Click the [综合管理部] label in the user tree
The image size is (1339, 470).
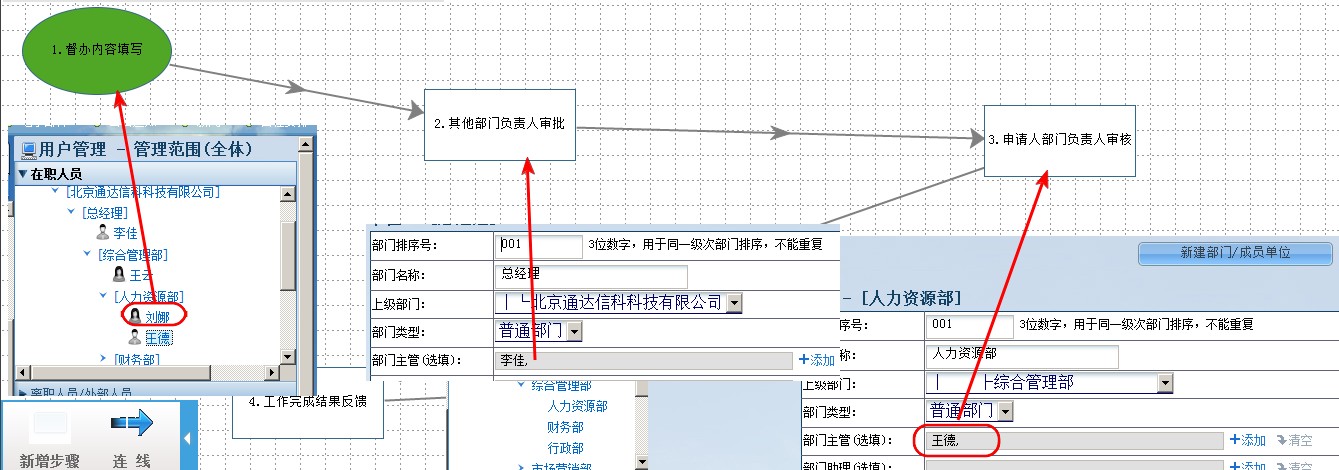point(132,255)
